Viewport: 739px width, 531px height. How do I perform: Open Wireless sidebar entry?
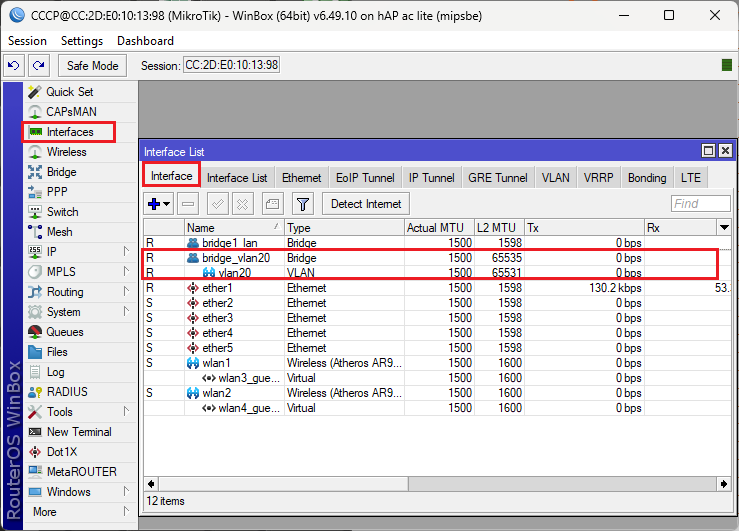click(66, 152)
